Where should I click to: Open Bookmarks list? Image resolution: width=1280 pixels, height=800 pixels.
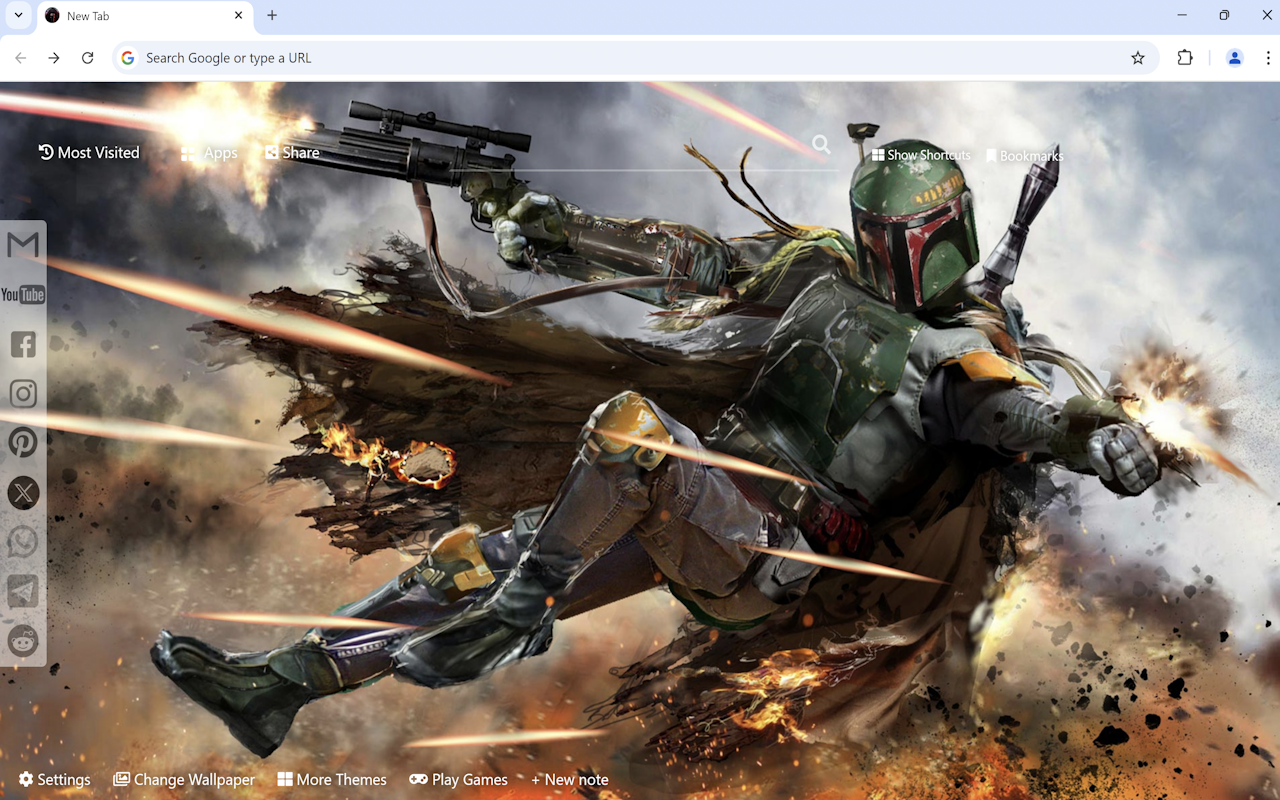(1024, 156)
